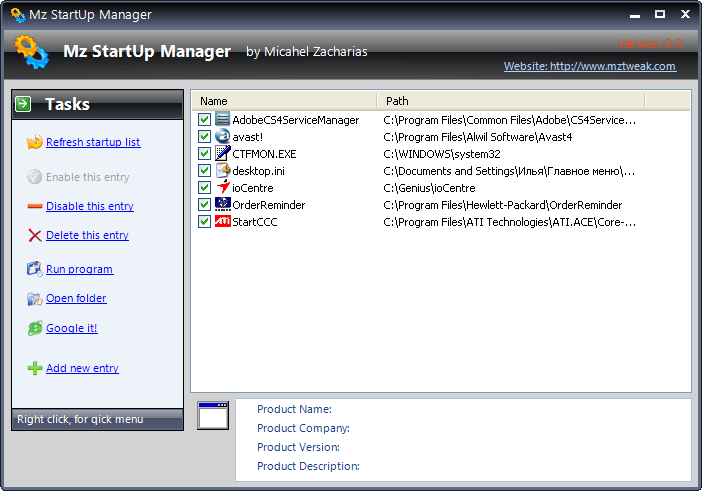The width and height of the screenshot is (702, 491).
Task: Click the Open folder link
Action: click(x=76, y=299)
